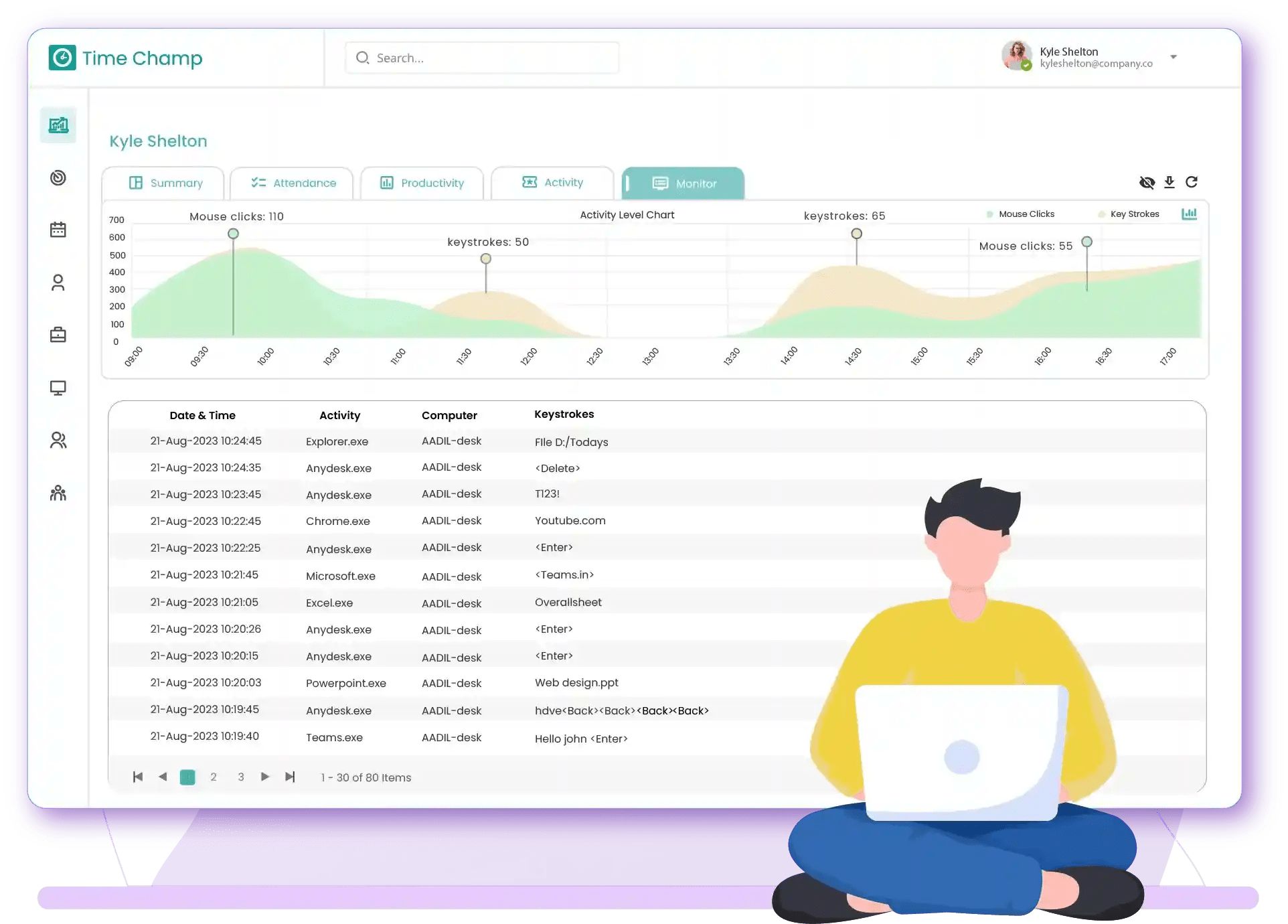Click the Summary tab button
Viewport: 1288px width, 924px height.
tap(163, 183)
